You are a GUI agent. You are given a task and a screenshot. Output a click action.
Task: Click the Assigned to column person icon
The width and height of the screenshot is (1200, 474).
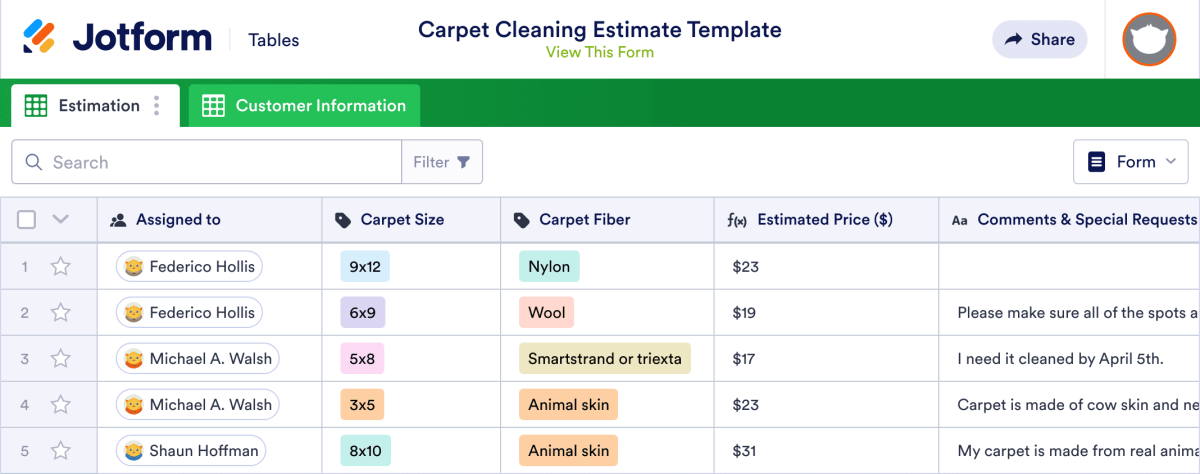(118, 220)
